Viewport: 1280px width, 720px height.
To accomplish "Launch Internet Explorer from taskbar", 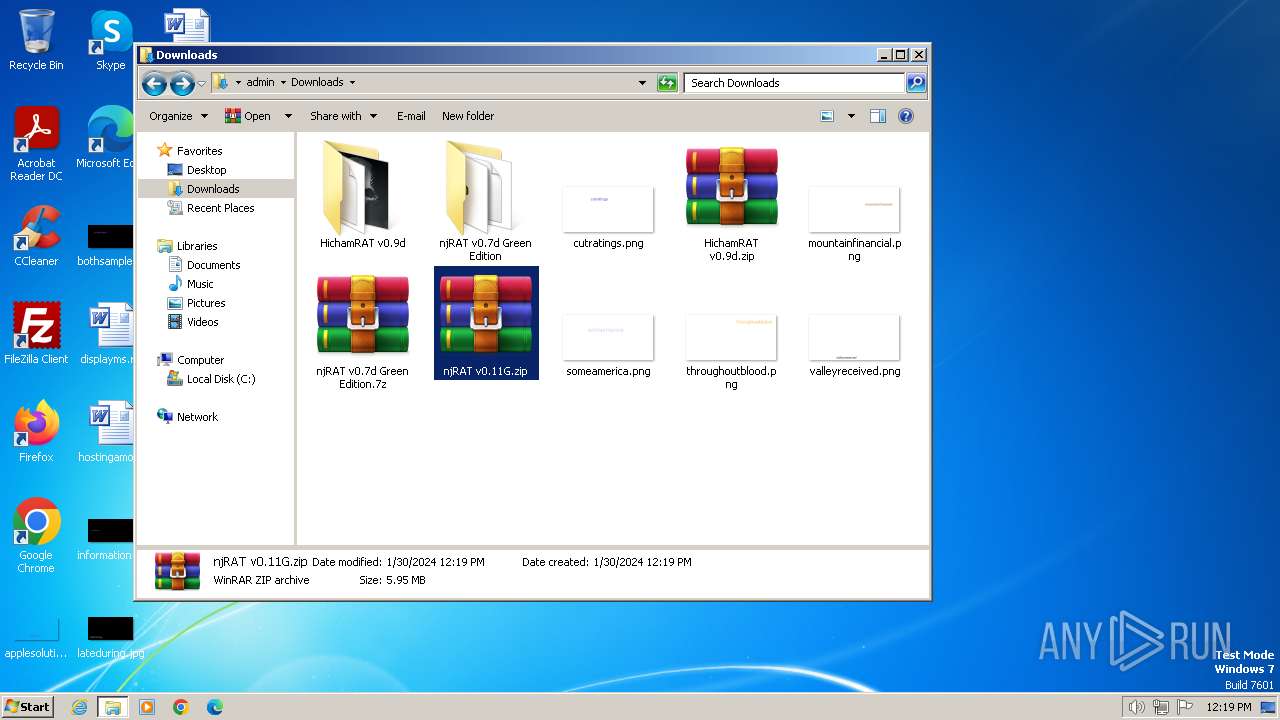I will click(x=80, y=707).
